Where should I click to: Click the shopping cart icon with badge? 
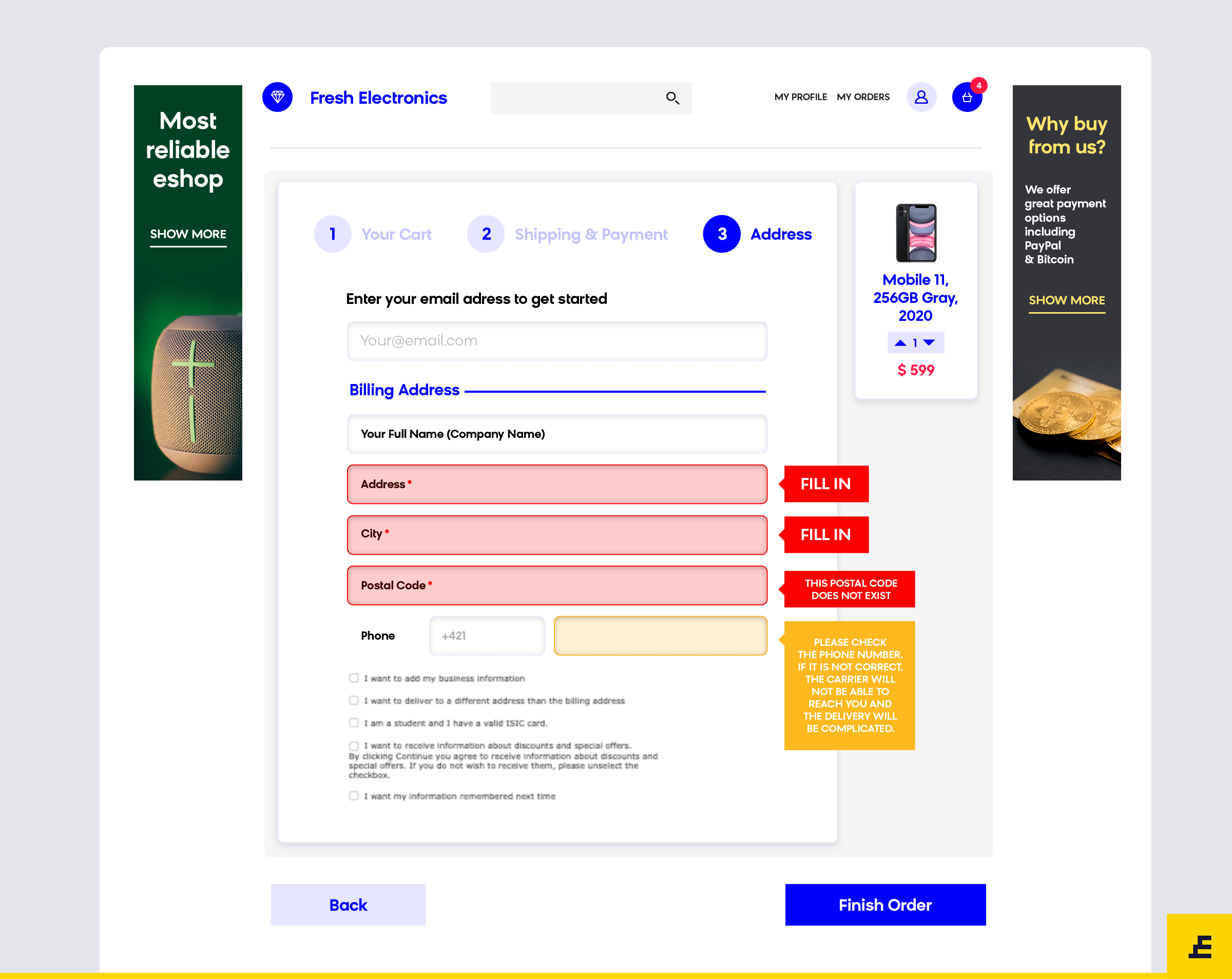pos(966,97)
